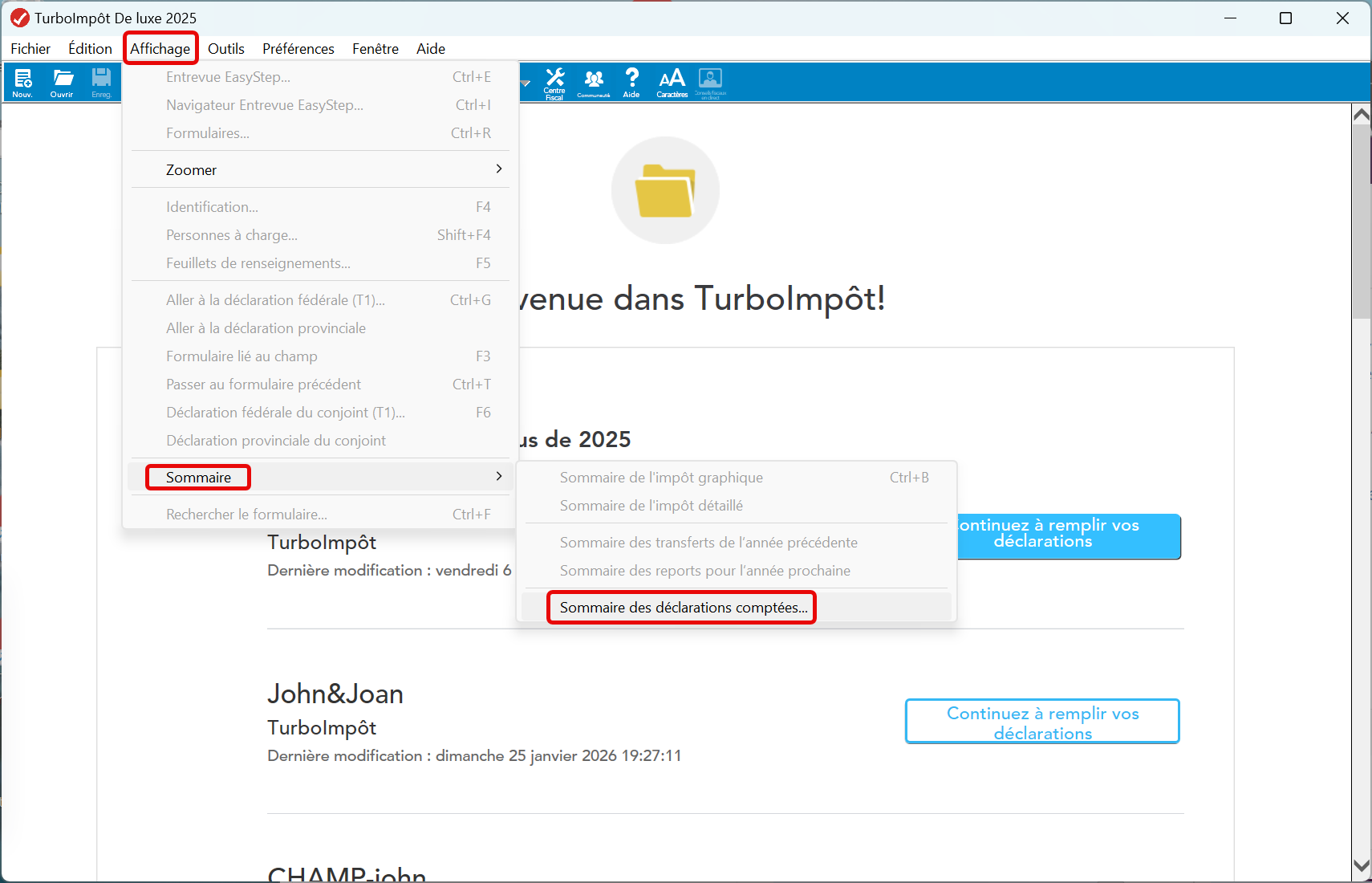Click the Ouvrir open folder toolbar icon

click(x=62, y=82)
